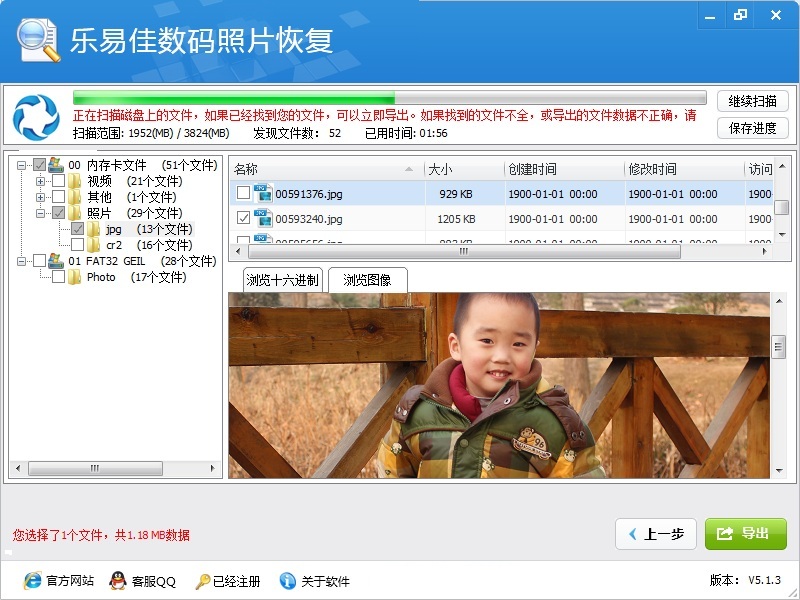Click the Photo folder icon under FAT32 GEIL
Viewport: 800px width, 600px height.
pos(74,277)
